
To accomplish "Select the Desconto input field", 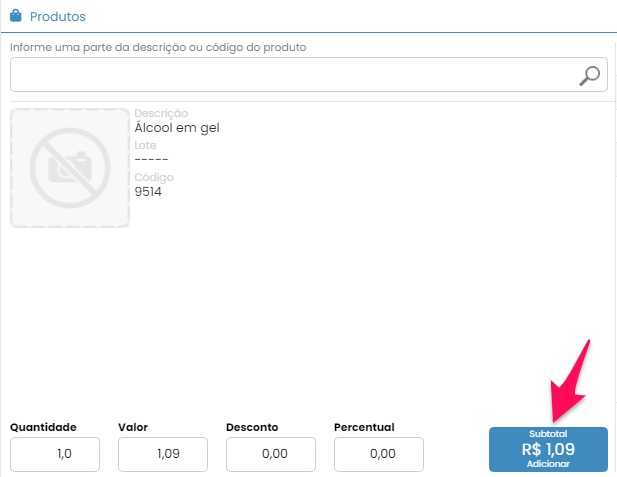I will click(271, 454).
